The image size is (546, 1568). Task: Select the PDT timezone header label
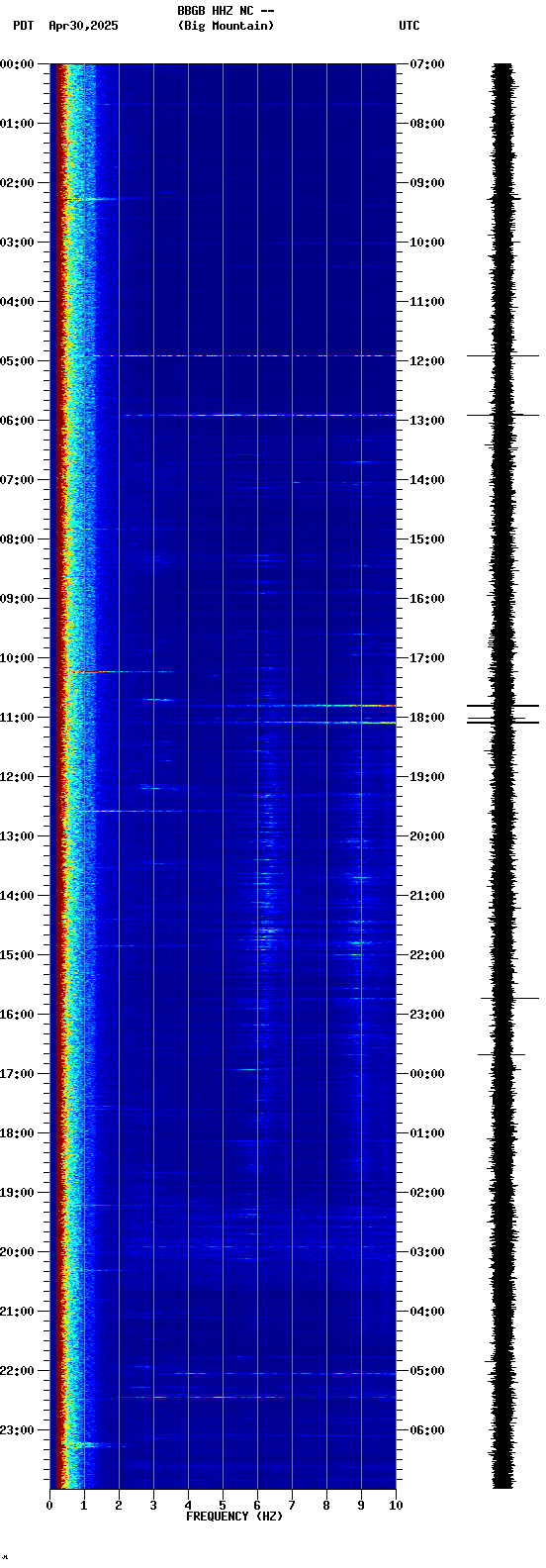(x=23, y=26)
